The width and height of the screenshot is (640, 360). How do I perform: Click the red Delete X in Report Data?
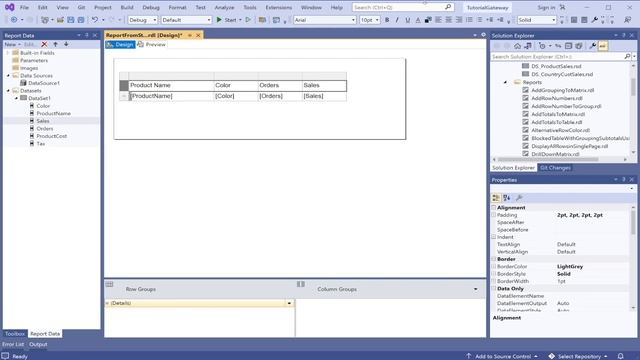point(44,44)
